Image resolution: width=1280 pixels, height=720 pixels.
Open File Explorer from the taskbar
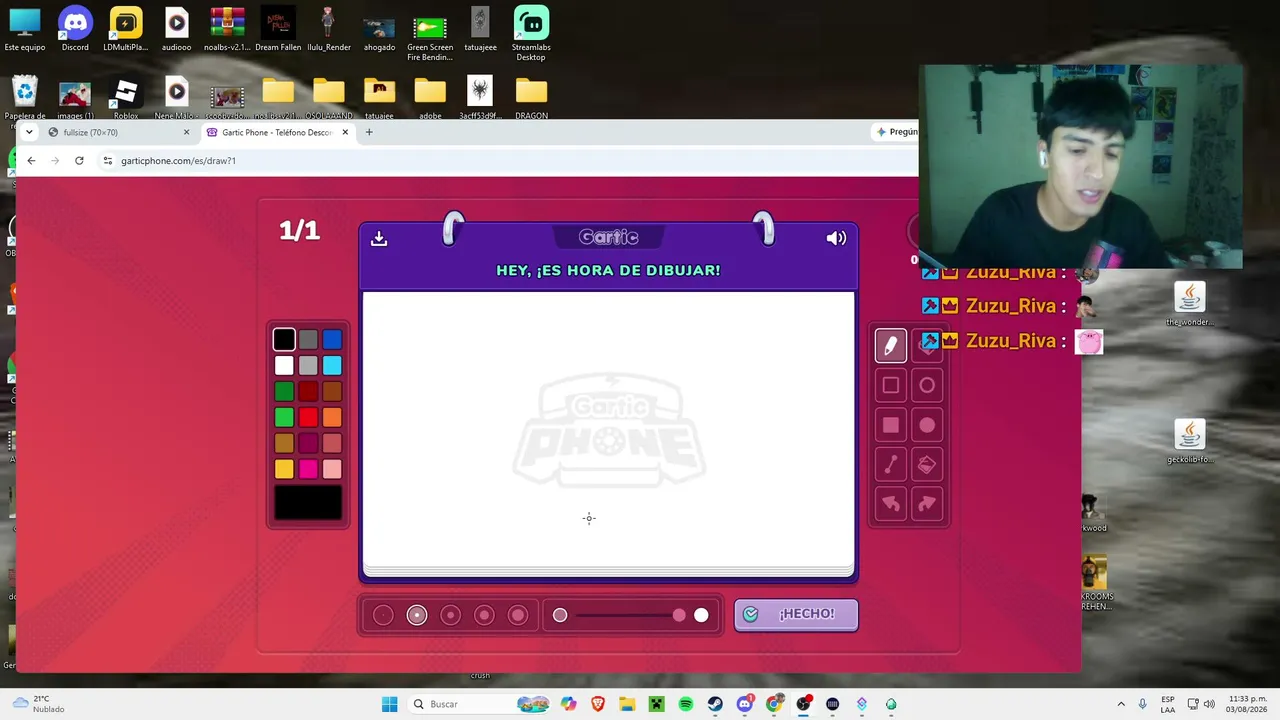[x=627, y=704]
